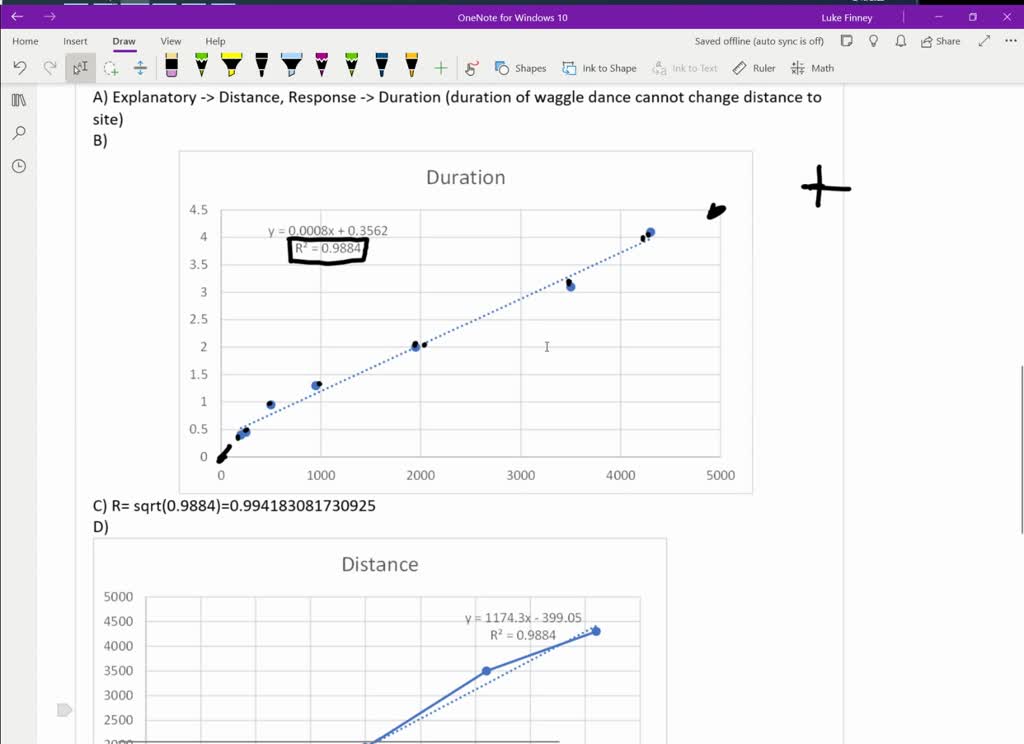Open the Draw tab
The height and width of the screenshot is (744, 1024).
point(124,41)
